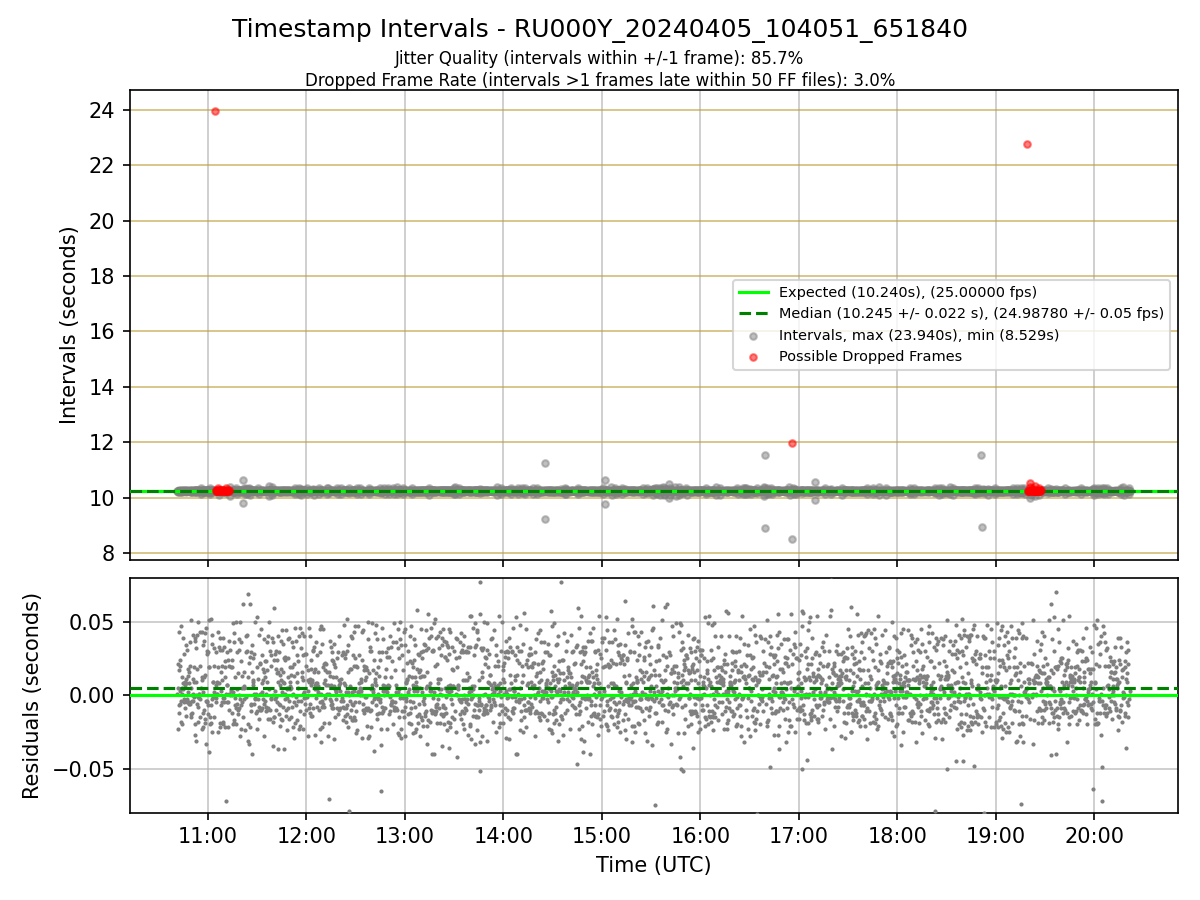Viewport: 1200px width, 900px height.
Task: Click the 'Residuals (seconds)' y-axis label
Action: [x=31, y=696]
